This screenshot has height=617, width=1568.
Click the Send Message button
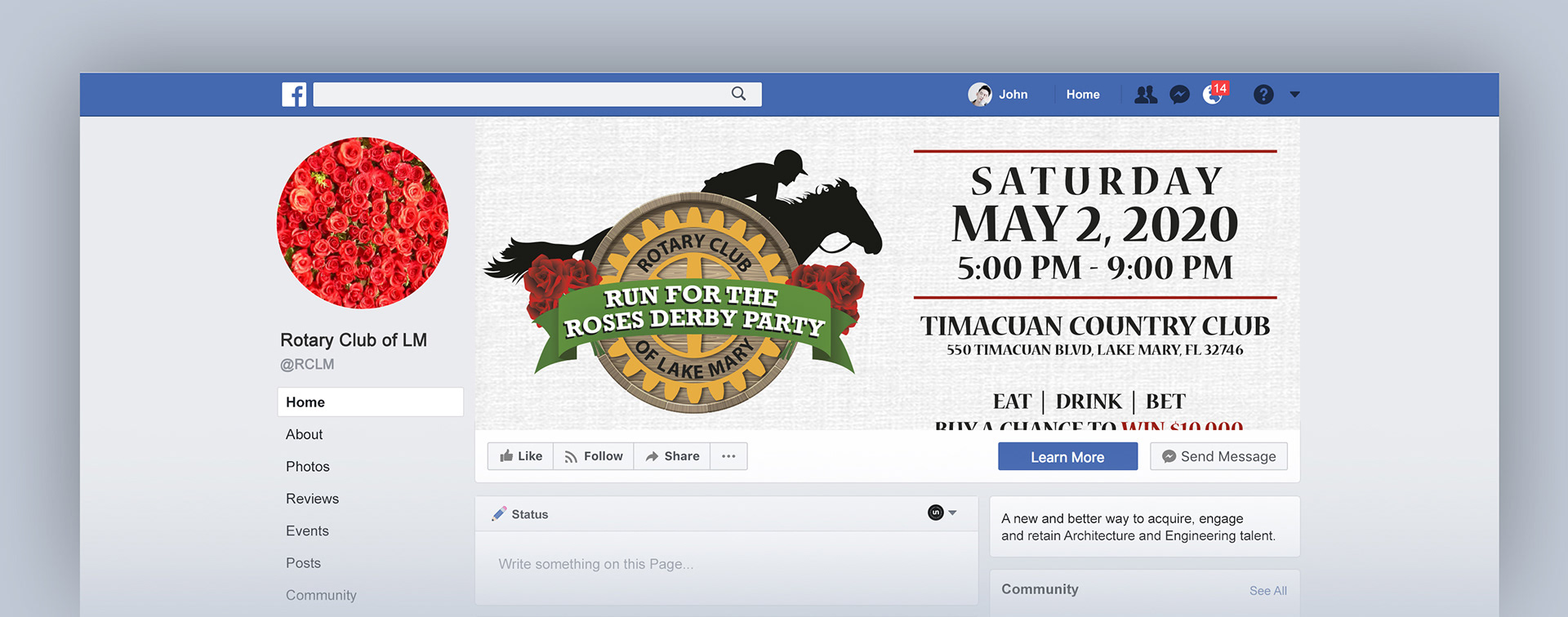click(1218, 456)
